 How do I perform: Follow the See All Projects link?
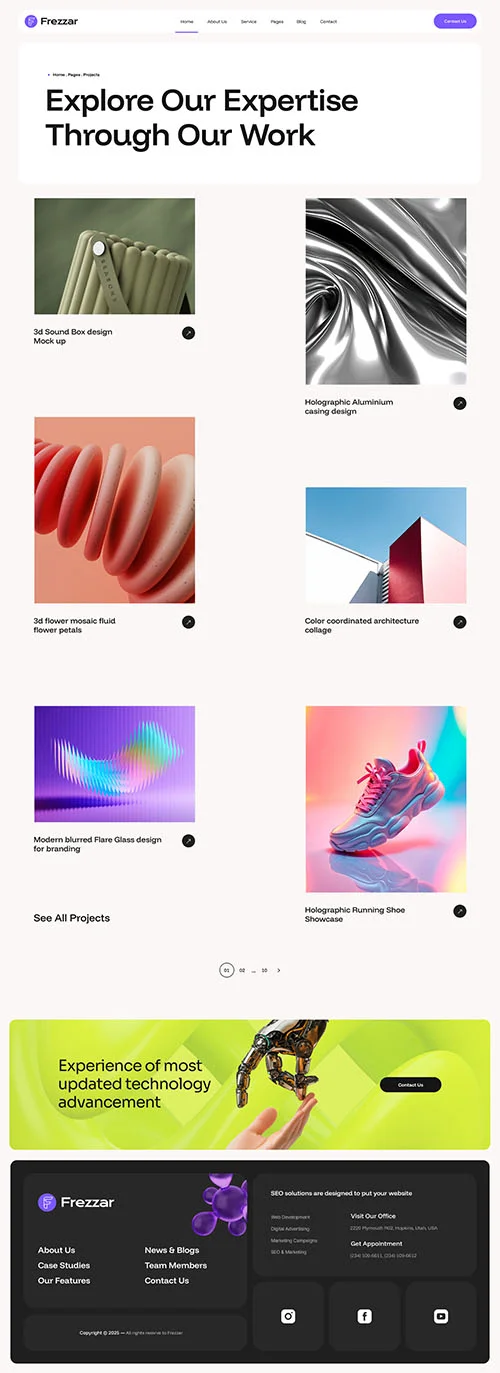(72, 918)
